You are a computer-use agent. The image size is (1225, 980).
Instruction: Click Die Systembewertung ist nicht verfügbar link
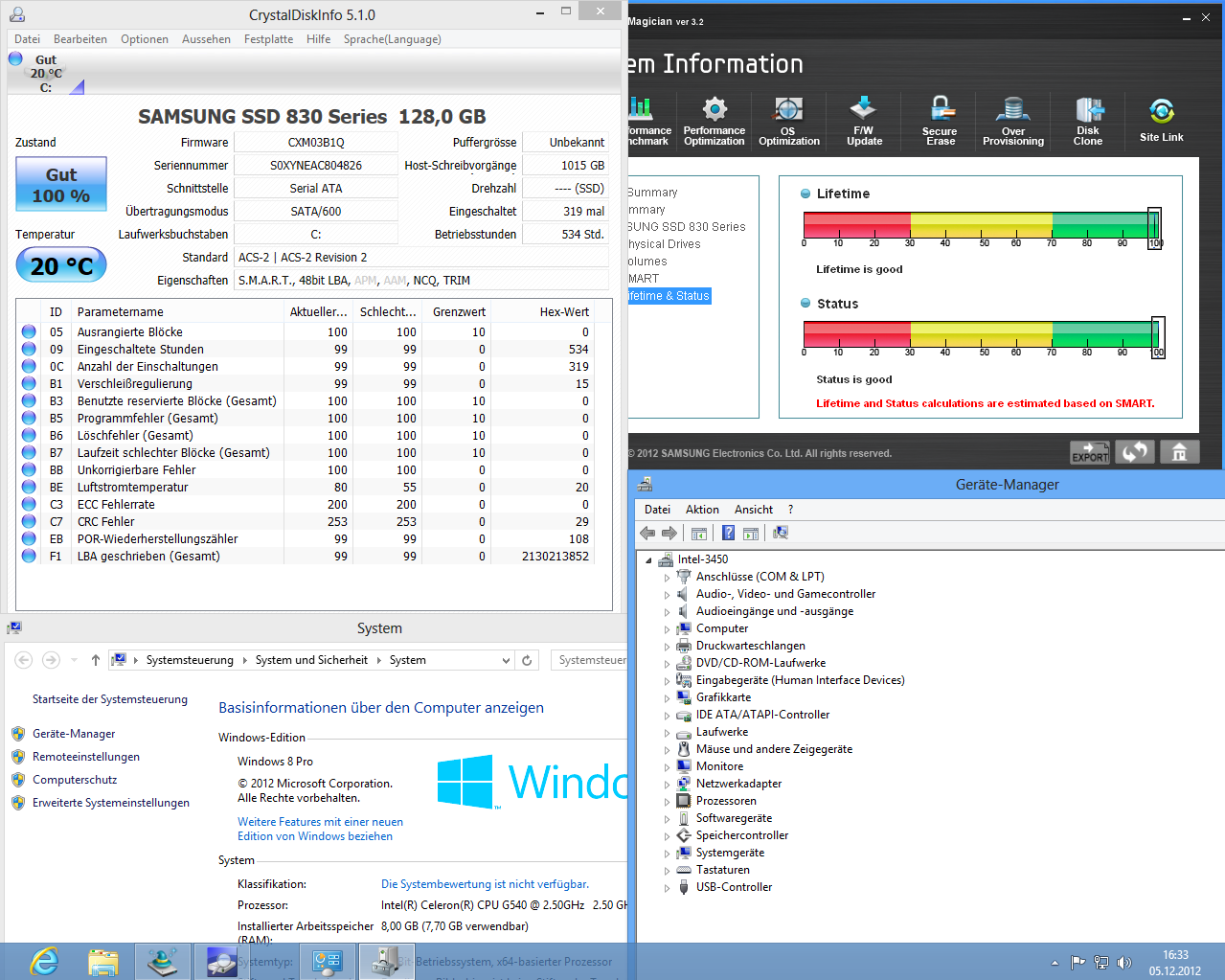point(485,884)
